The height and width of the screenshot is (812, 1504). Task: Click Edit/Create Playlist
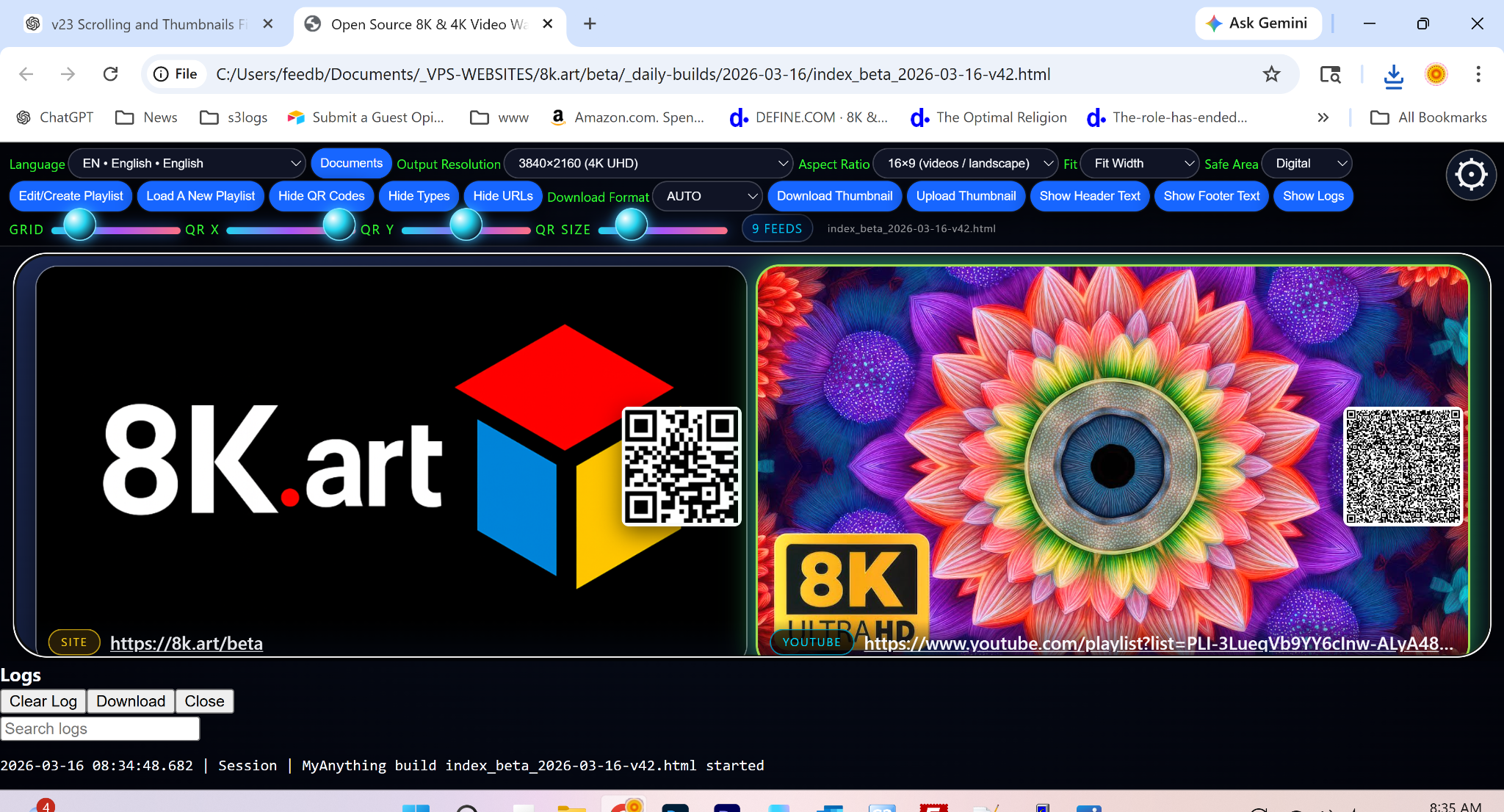pos(71,196)
